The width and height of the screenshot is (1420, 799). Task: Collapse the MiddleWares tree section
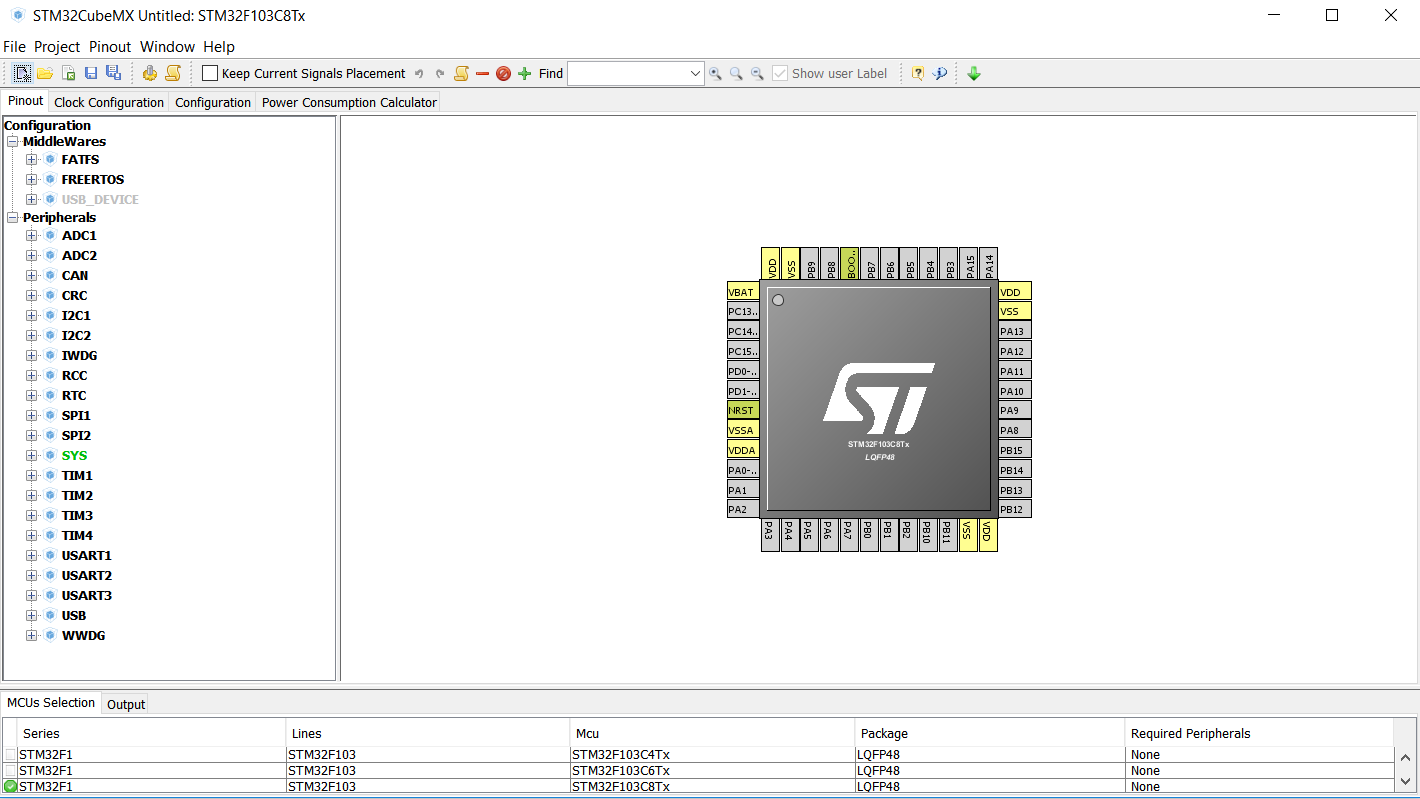13,141
